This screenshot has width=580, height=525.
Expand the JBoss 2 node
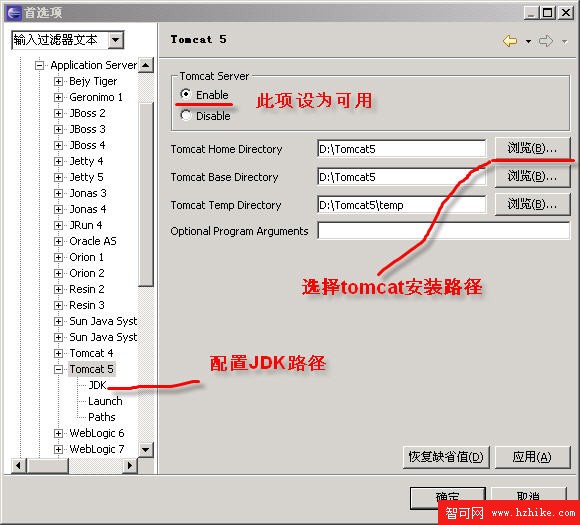click(x=58, y=113)
